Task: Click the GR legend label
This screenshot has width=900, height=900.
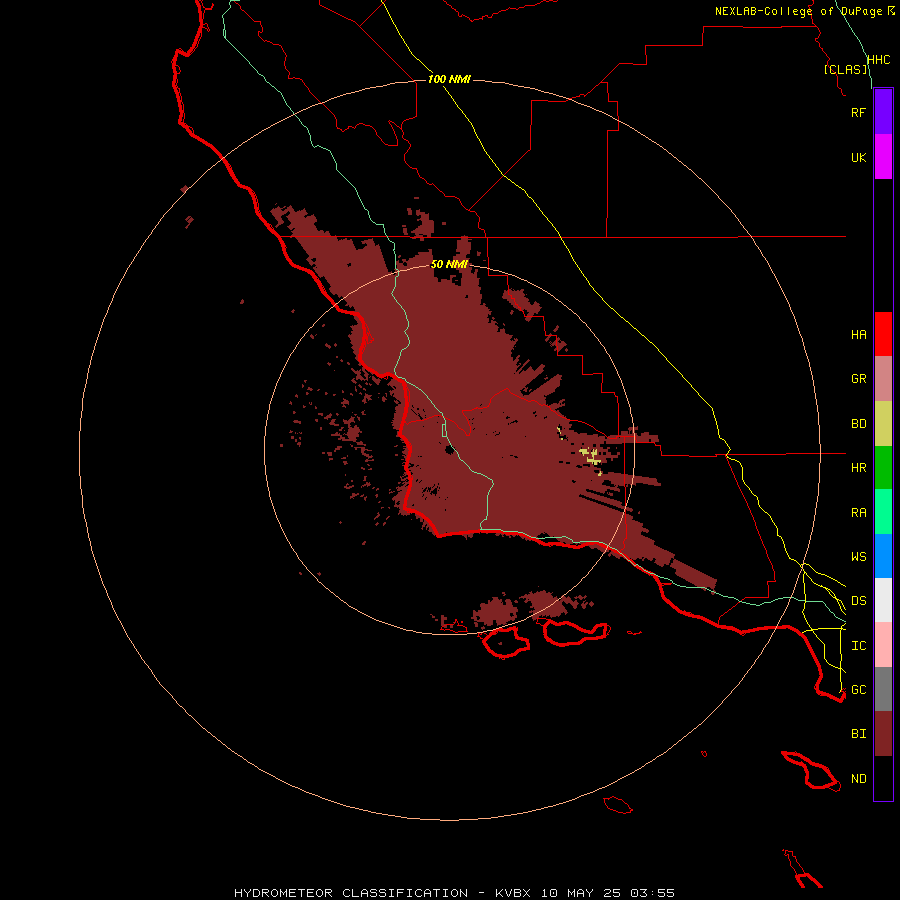Action: tap(858, 379)
